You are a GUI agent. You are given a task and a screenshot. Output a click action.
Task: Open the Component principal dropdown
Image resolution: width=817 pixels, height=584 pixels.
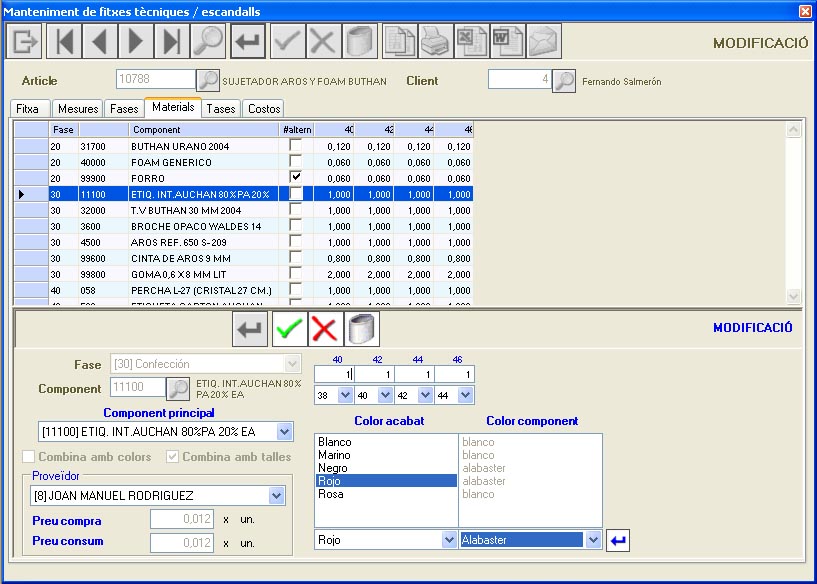click(284, 431)
